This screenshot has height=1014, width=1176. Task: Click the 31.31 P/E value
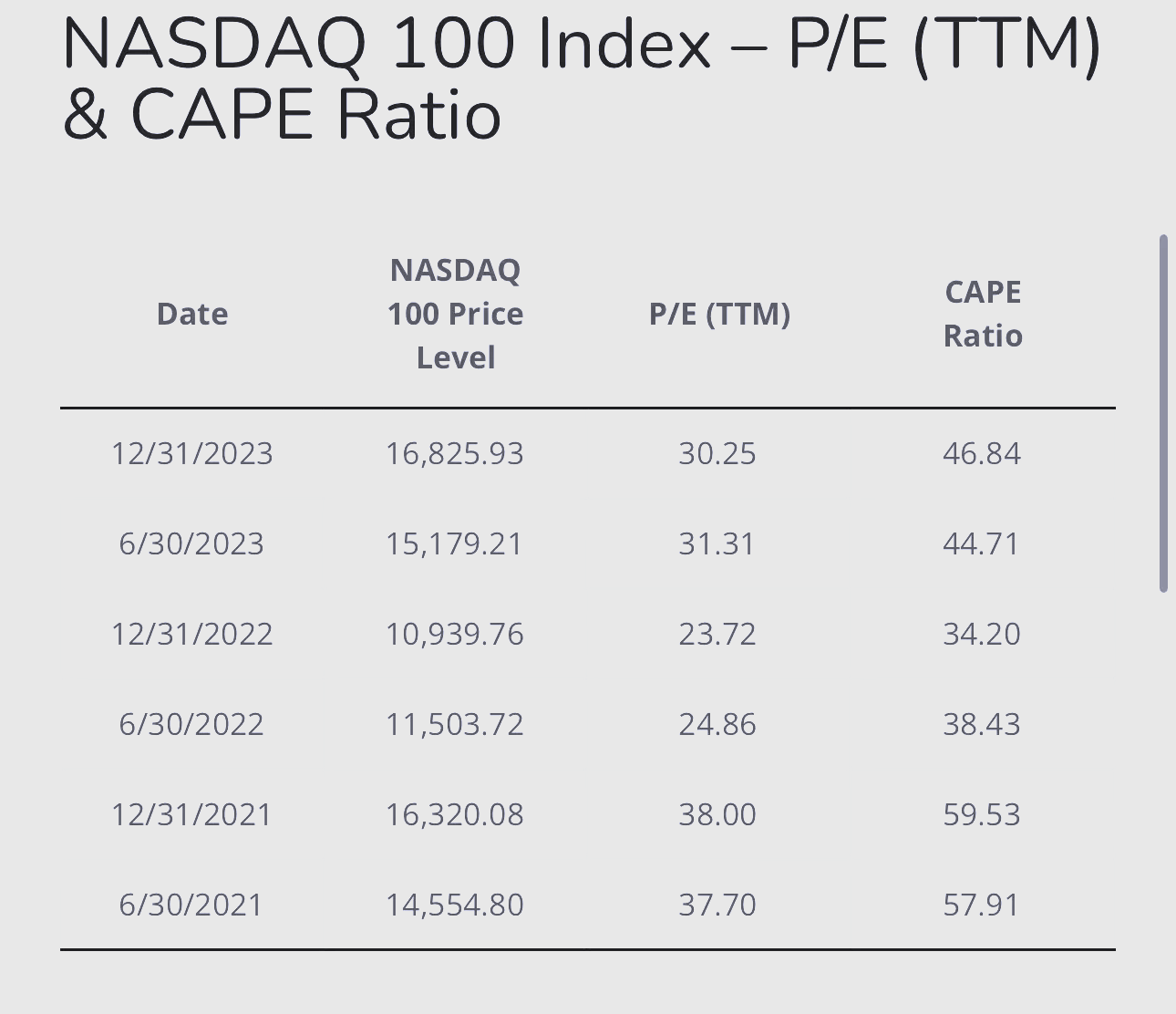click(717, 543)
